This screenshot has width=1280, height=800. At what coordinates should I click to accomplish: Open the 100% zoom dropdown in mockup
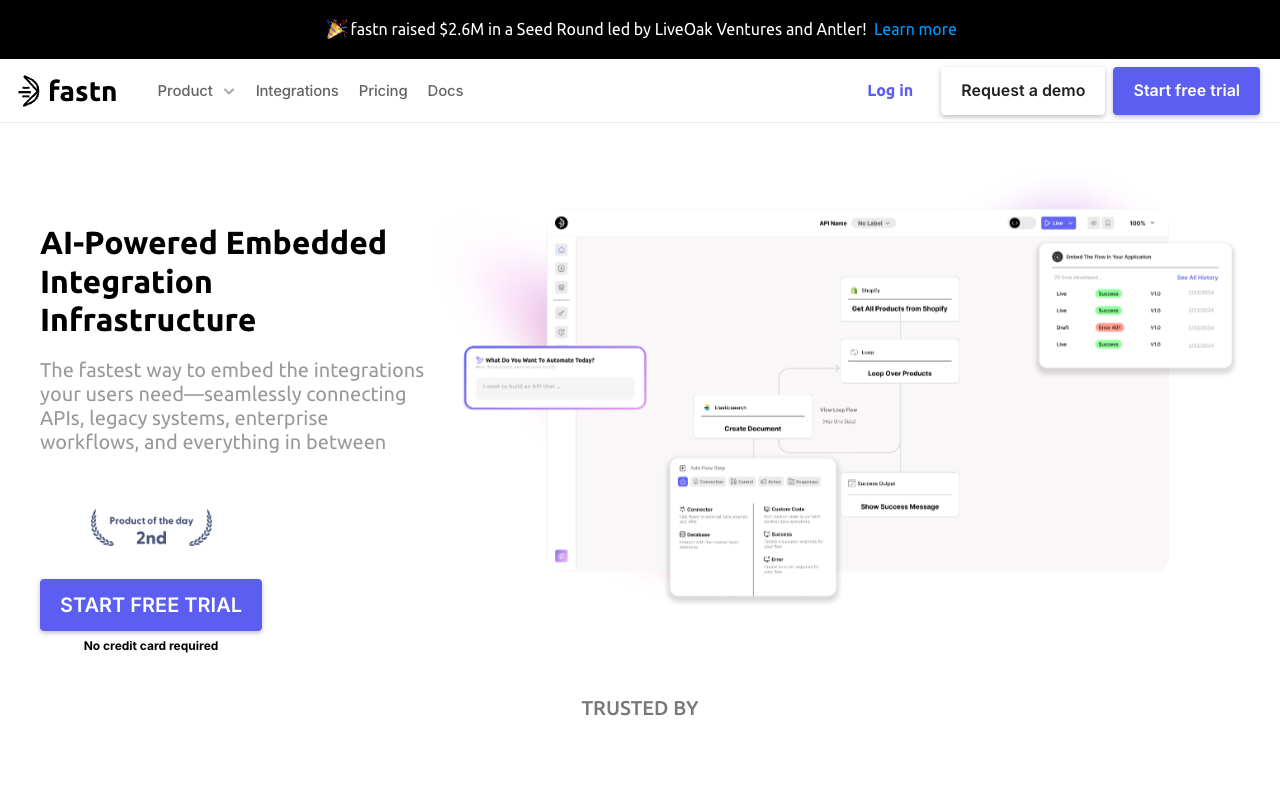pos(1142,223)
